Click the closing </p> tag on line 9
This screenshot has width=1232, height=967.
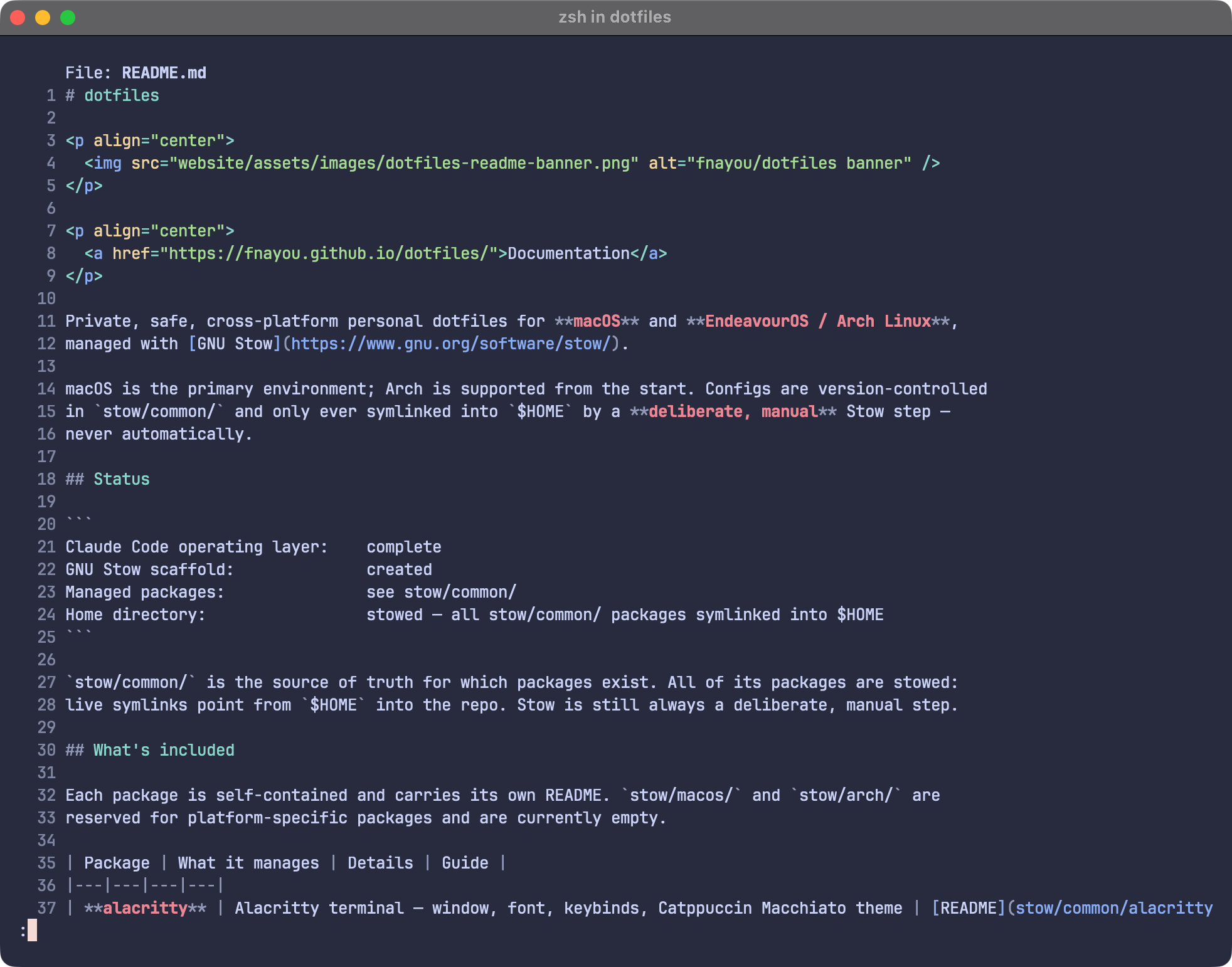tap(84, 276)
